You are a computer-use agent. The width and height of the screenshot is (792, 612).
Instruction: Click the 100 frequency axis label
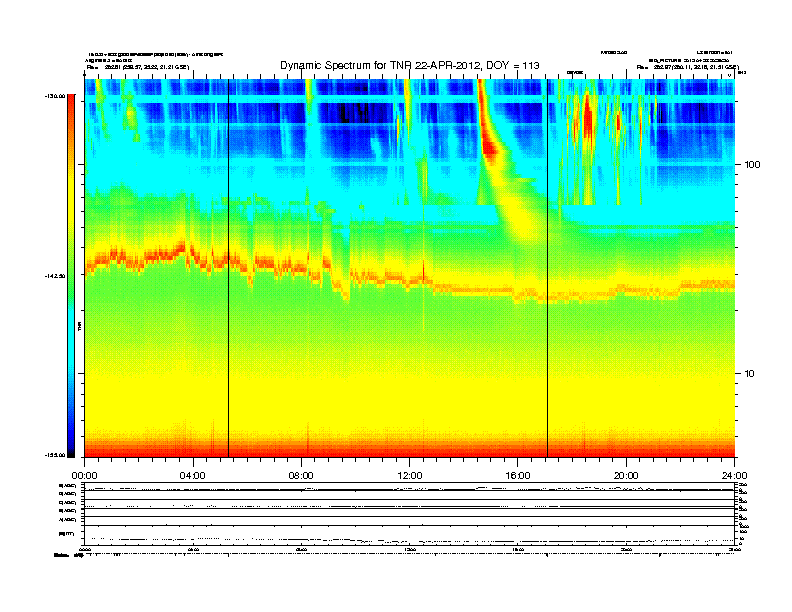coord(752,165)
